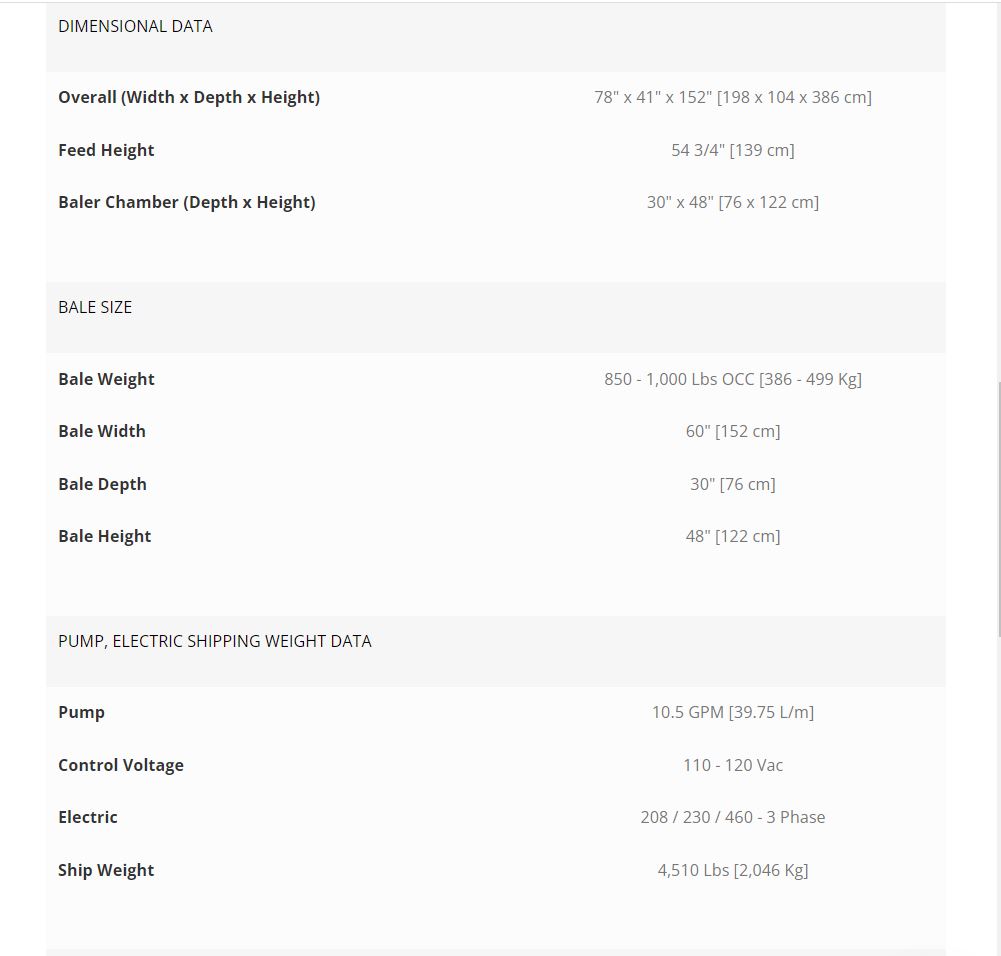Click the PUMP, ELECTRIC SHIPPING WEIGHT DATA header
This screenshot has height=956, width=1001.
[215, 641]
